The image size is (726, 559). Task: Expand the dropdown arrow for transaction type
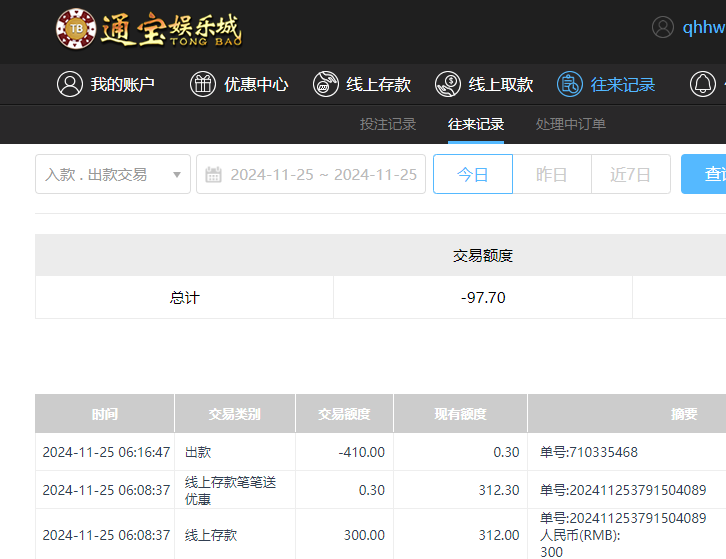tap(177, 174)
